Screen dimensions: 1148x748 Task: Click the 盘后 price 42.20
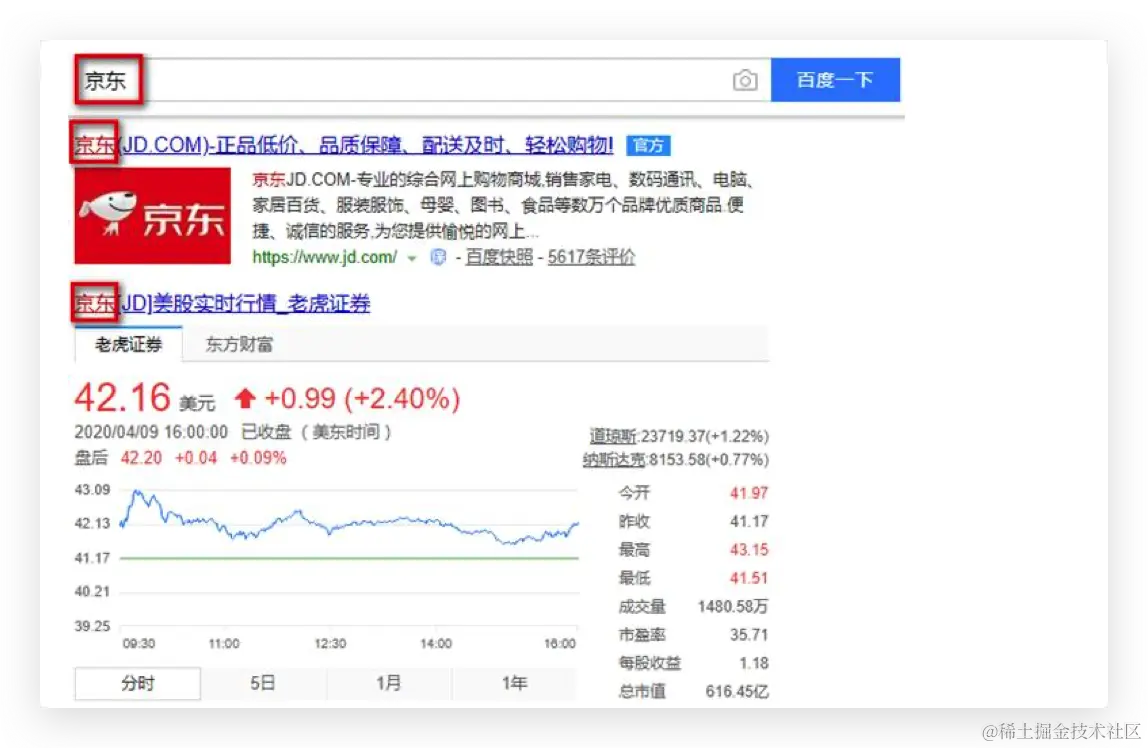141,458
